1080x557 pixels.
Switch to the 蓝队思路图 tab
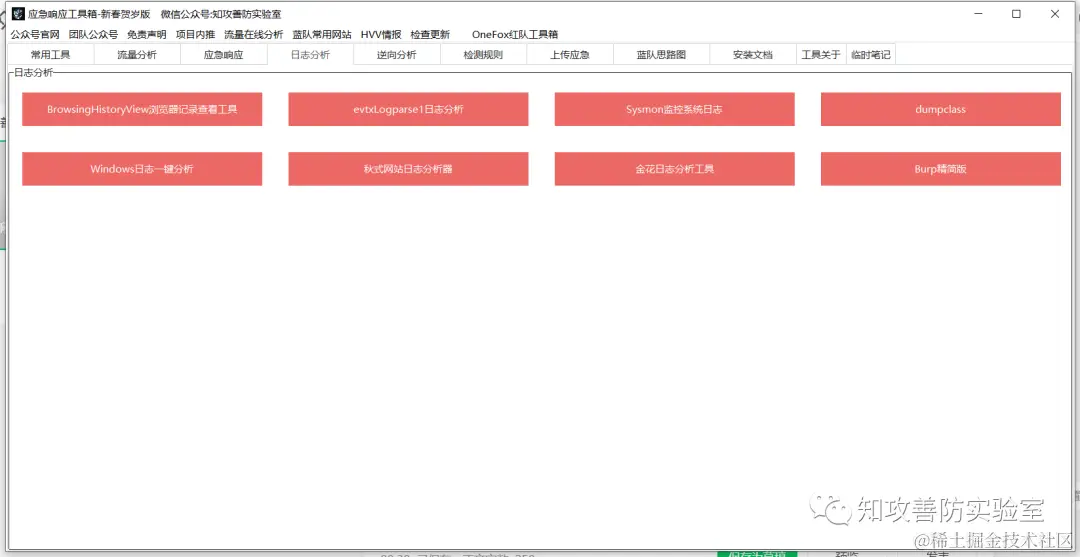pyautogui.click(x=661, y=55)
